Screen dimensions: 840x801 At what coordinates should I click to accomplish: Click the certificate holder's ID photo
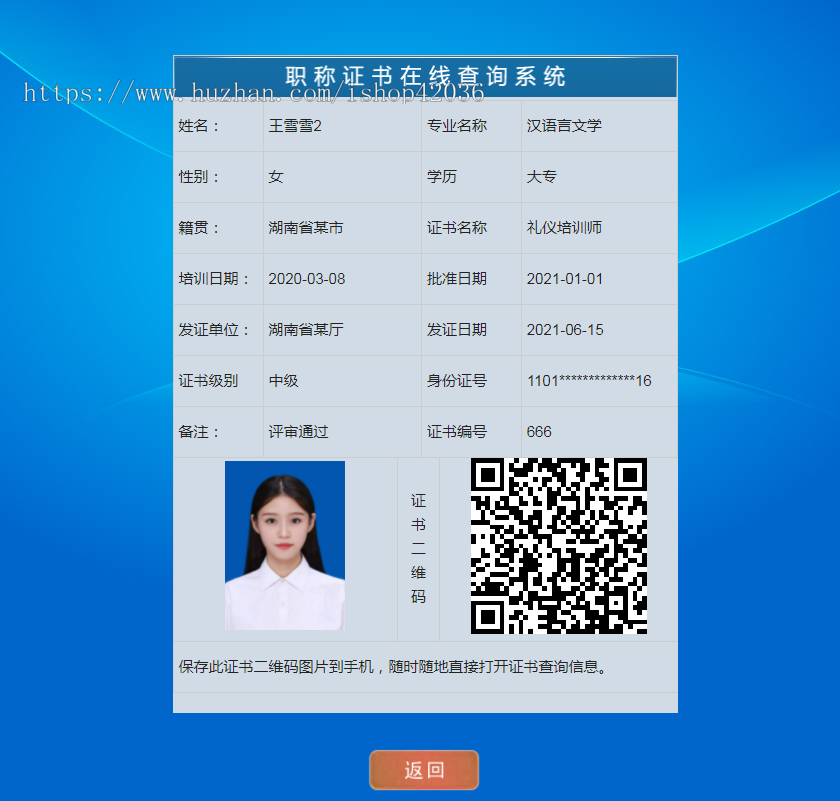[x=285, y=546]
